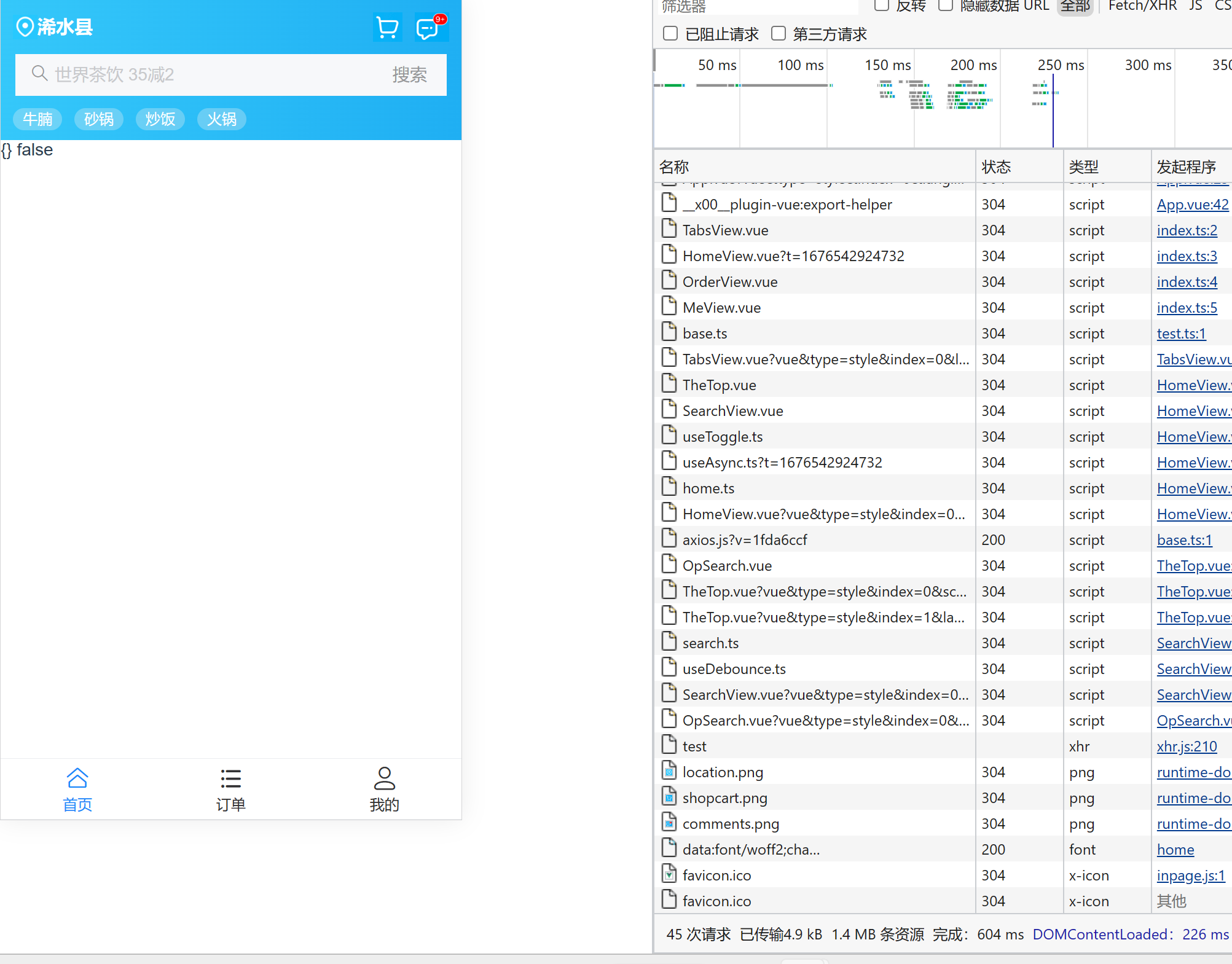This screenshot has width=1232, height=964.
Task: Click file icon of useDebounce.ts row
Action: [x=669, y=667]
